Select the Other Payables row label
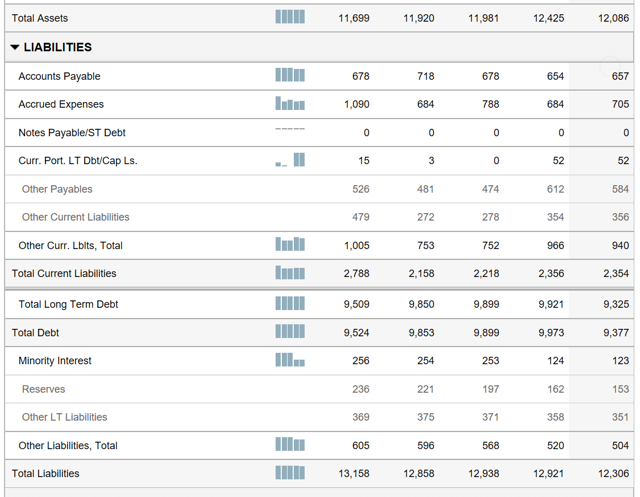Screen dimensions: 640x497 click(x=57, y=189)
